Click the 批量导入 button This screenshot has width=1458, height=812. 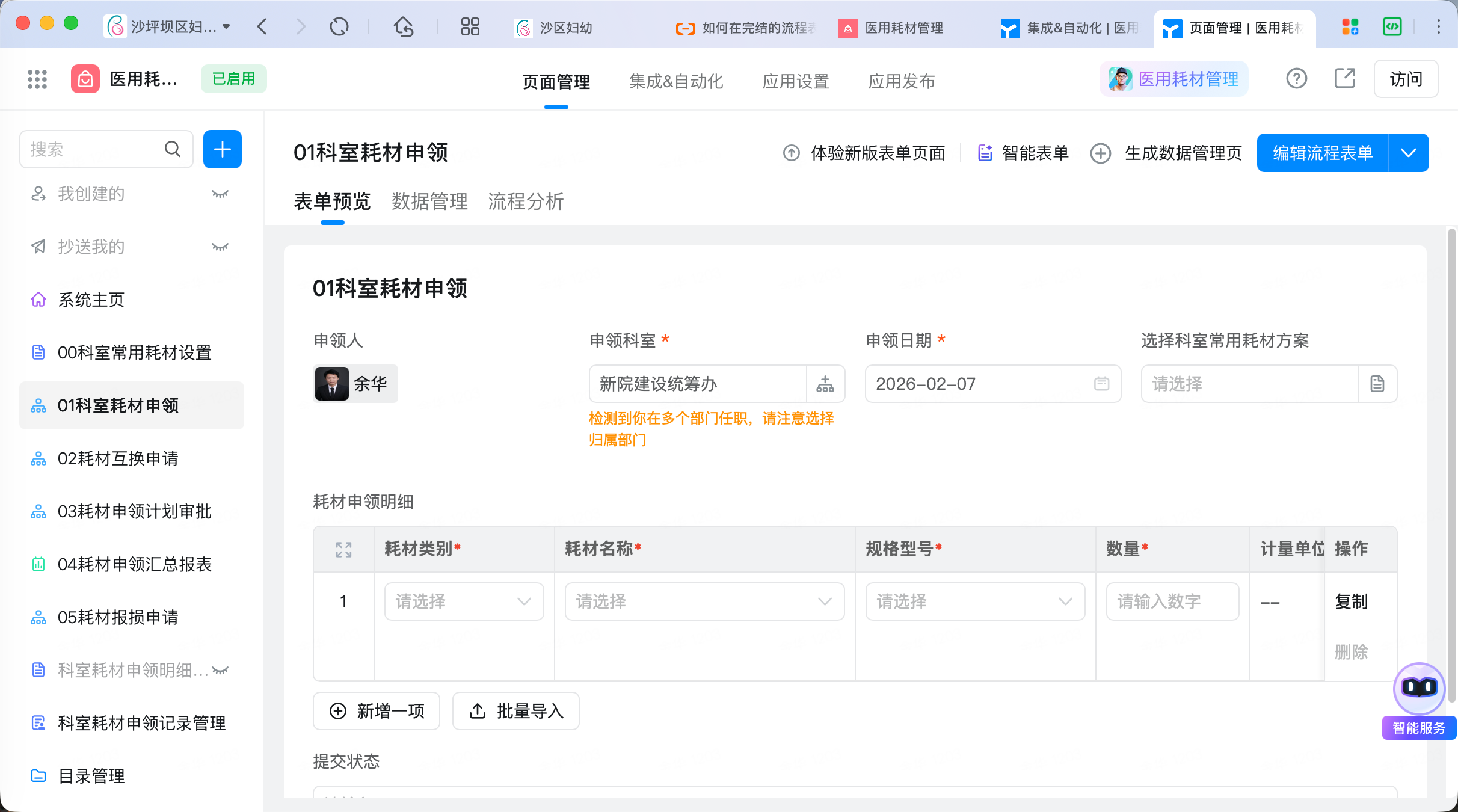[515, 711]
